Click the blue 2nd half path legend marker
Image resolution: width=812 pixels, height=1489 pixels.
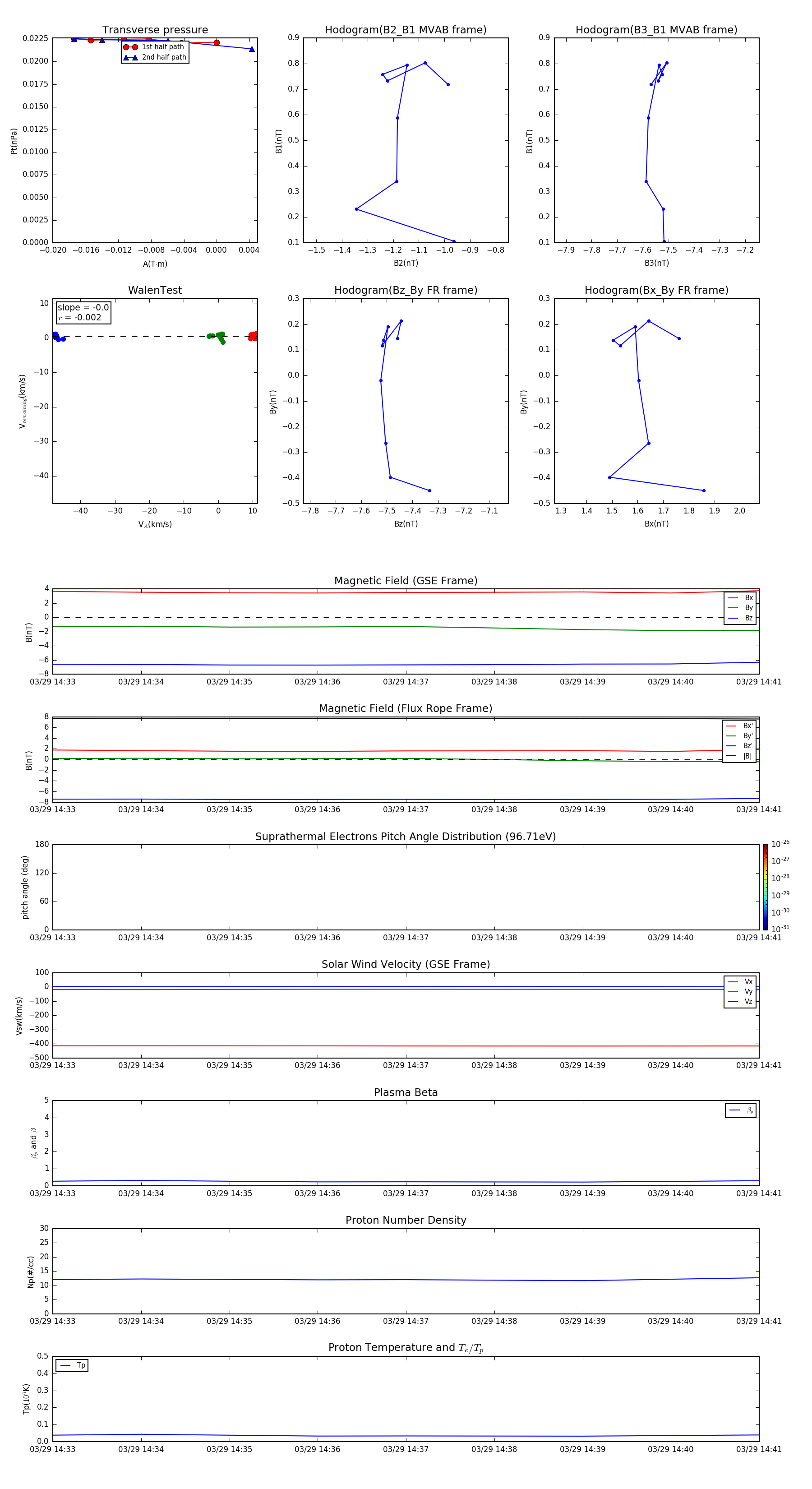[131, 57]
